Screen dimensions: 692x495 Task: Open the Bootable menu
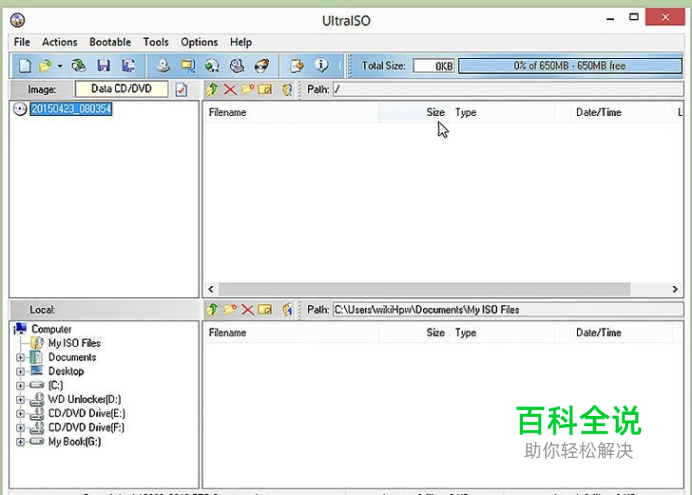coord(110,42)
